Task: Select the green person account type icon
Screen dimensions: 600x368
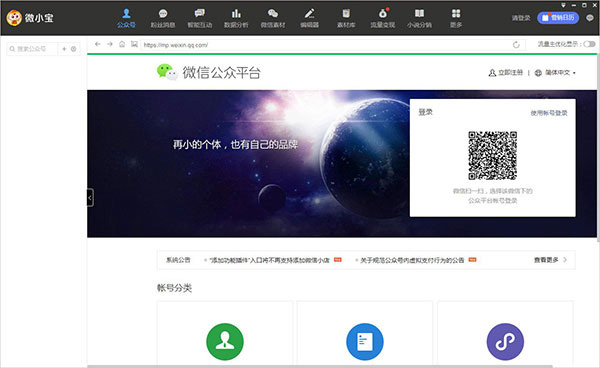Action: (x=225, y=342)
